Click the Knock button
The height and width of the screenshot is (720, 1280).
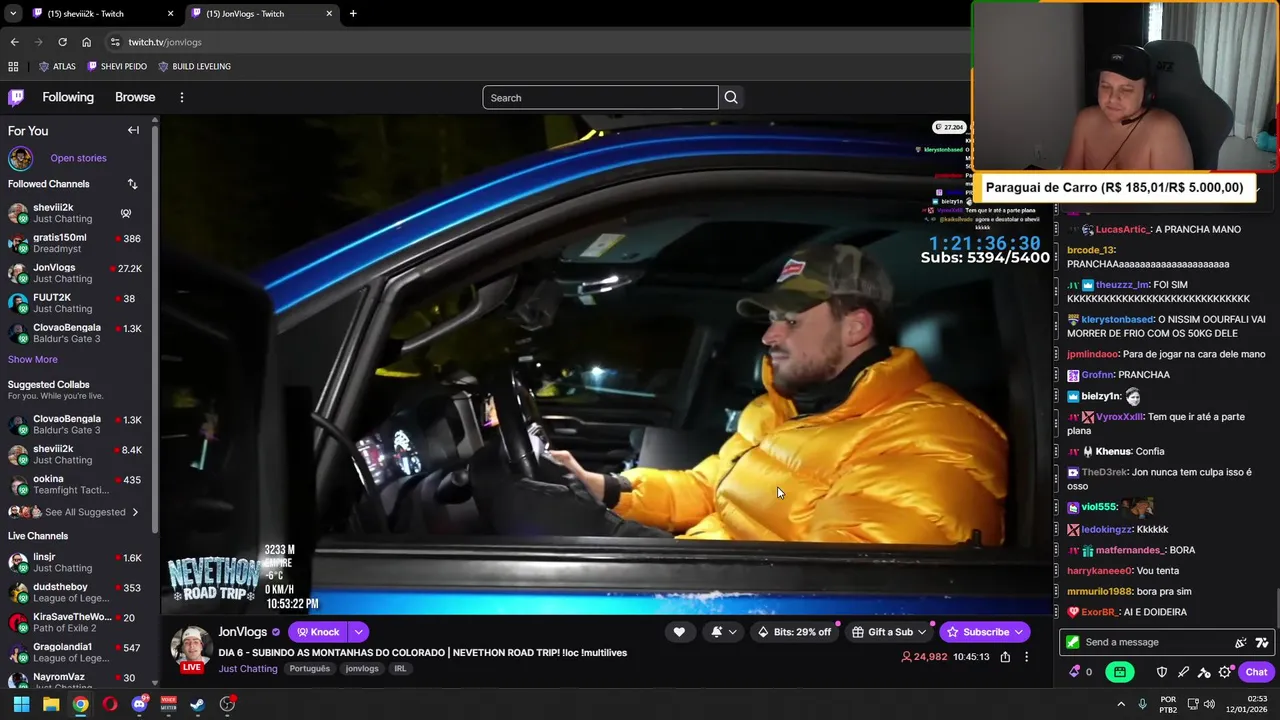tap(318, 632)
